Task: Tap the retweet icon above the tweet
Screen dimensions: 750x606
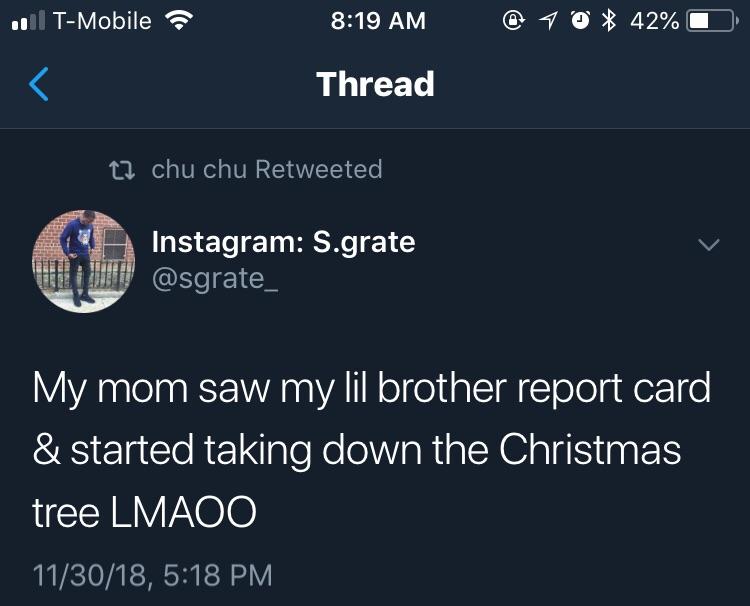Action: click(x=127, y=170)
